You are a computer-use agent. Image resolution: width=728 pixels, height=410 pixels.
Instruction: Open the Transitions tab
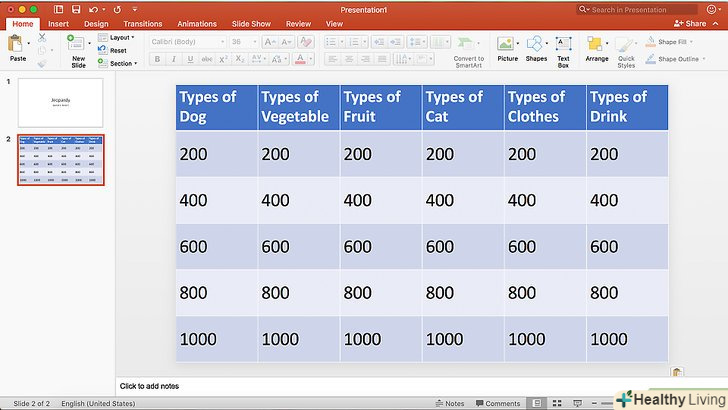click(x=141, y=23)
